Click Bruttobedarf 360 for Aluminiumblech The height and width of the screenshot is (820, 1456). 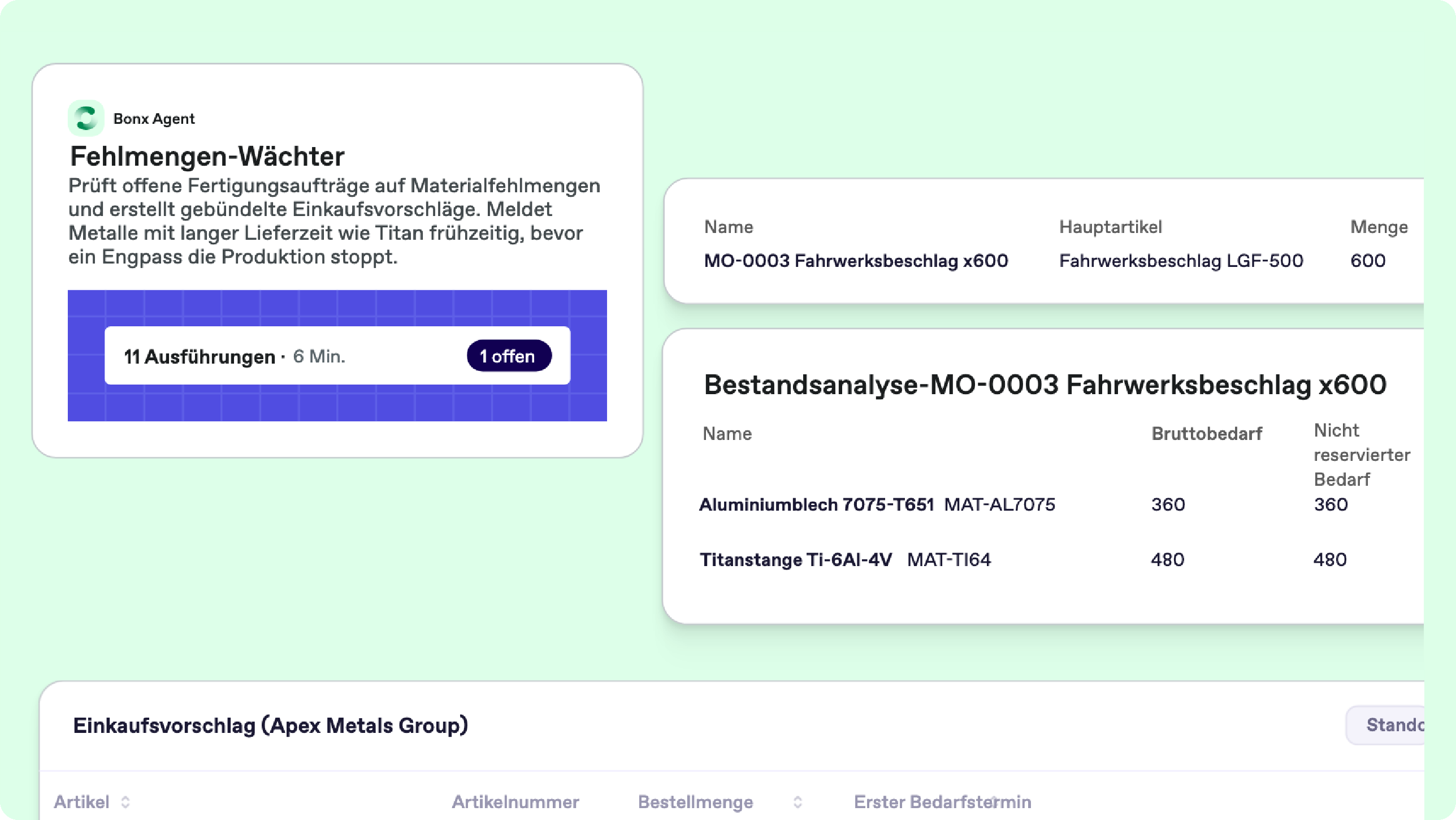click(1168, 504)
